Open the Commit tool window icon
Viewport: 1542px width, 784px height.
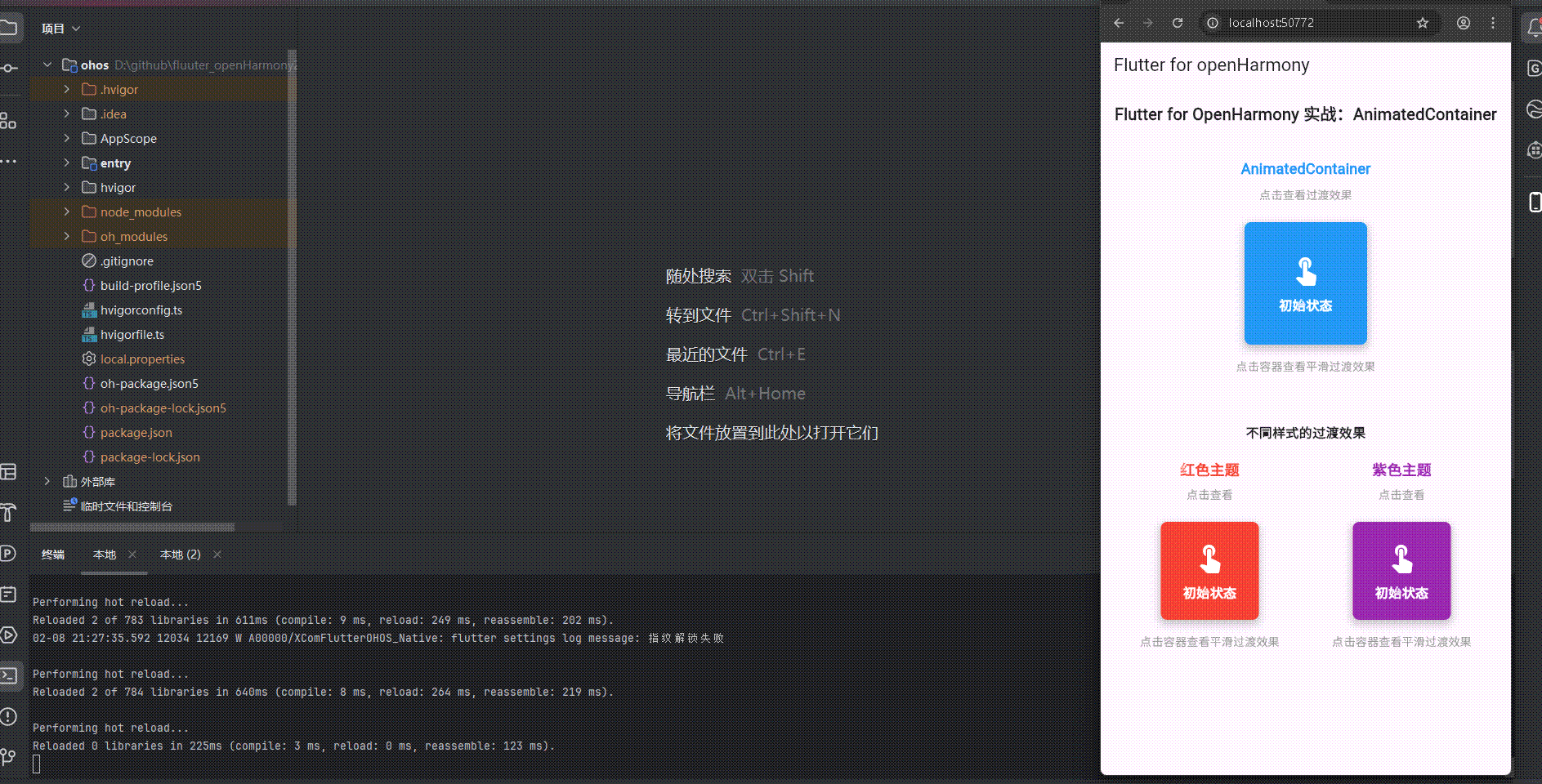[x=9, y=68]
